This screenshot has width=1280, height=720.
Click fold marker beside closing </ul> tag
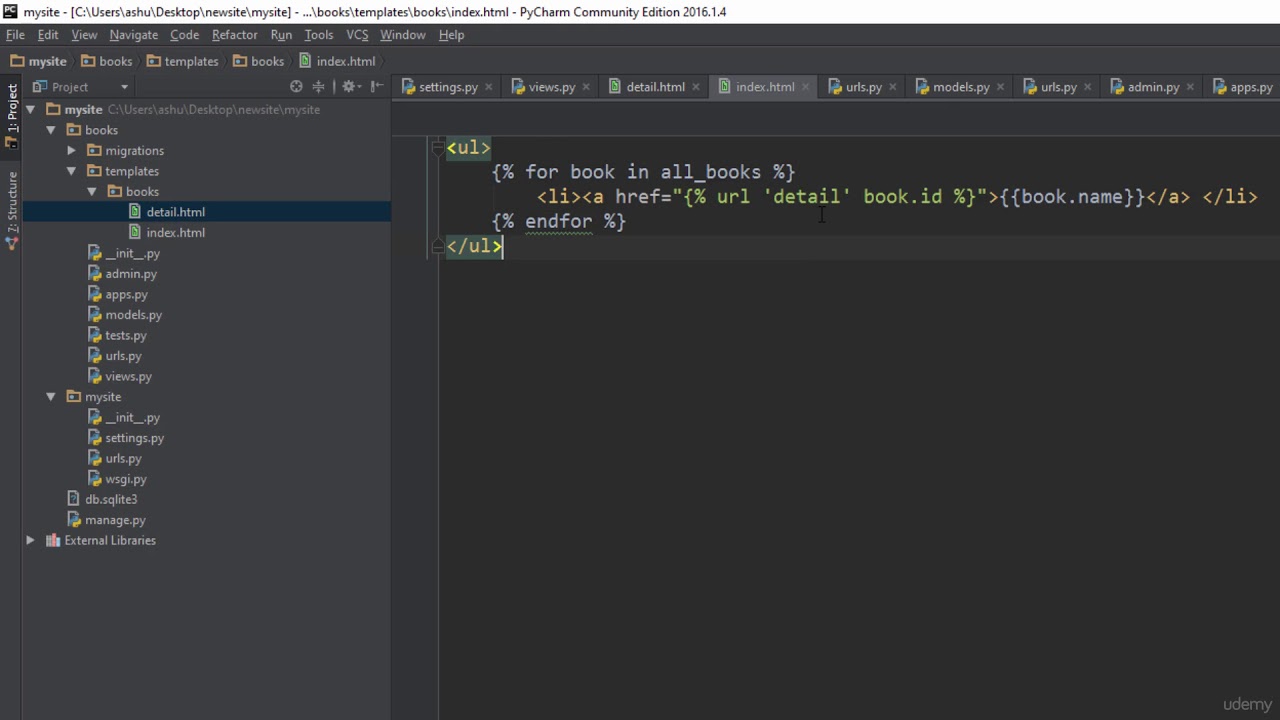pos(437,246)
